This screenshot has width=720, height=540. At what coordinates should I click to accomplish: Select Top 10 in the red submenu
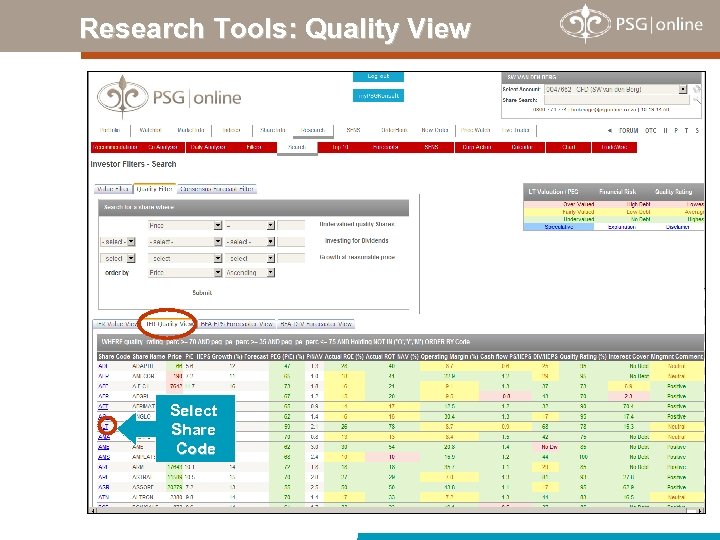(x=340, y=147)
